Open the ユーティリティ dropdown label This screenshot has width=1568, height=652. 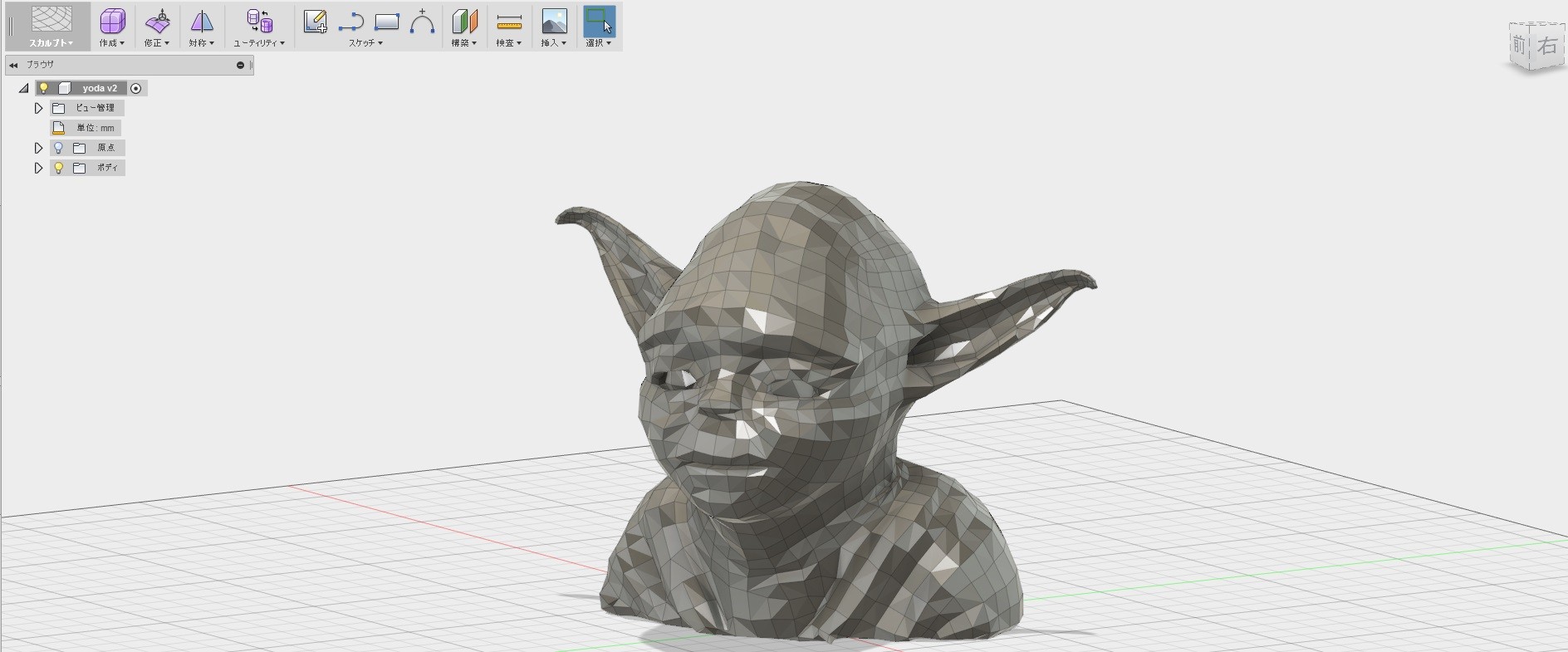point(259,43)
